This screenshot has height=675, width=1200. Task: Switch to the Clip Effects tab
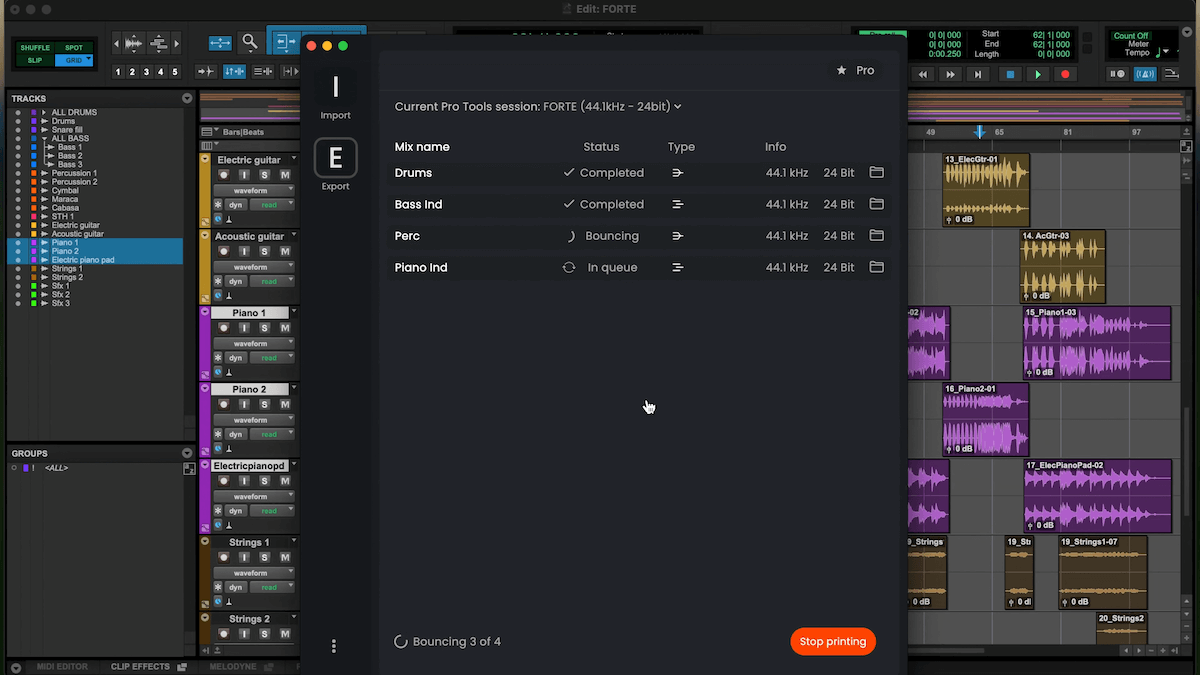point(140,667)
